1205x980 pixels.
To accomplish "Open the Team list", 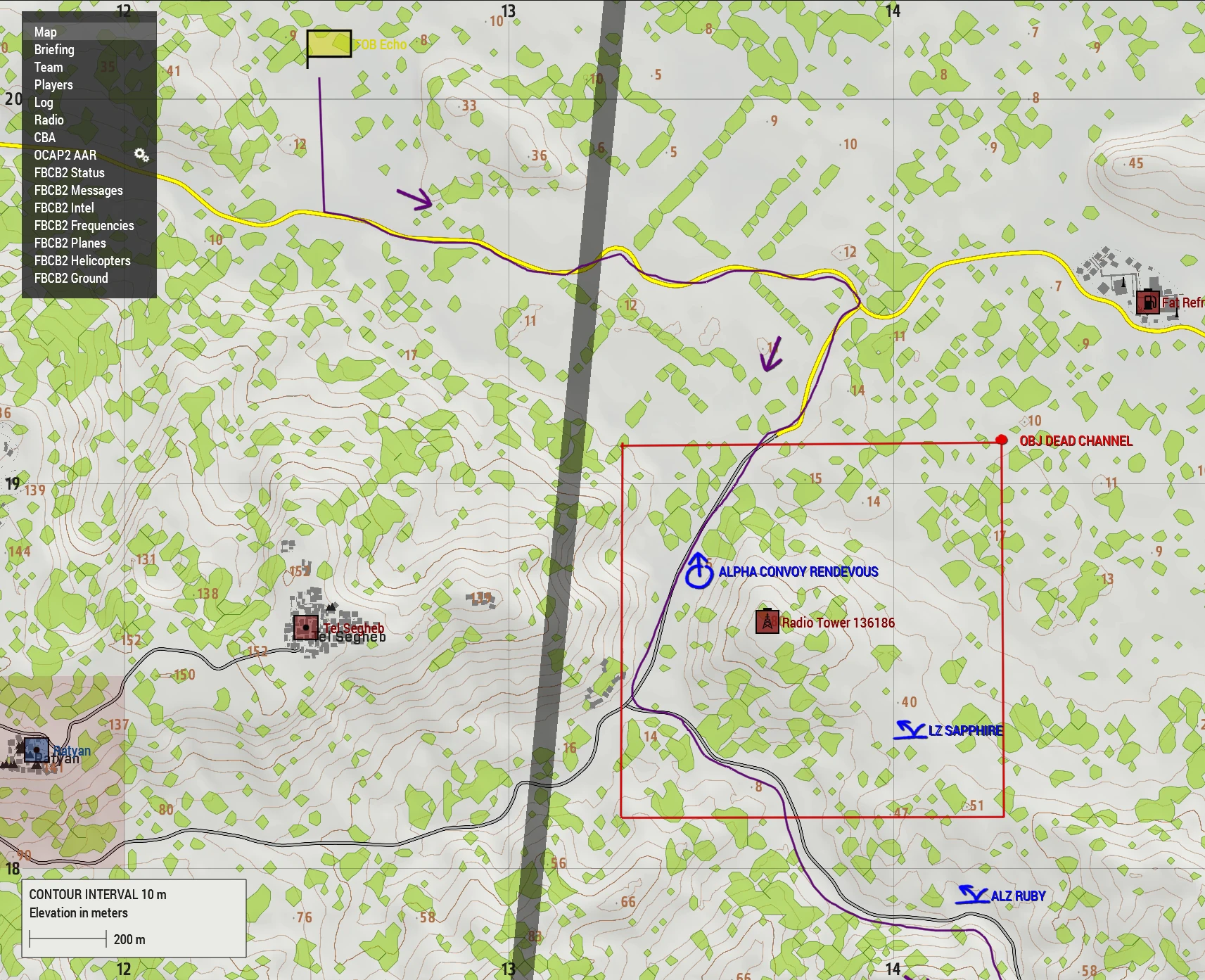I will pos(49,67).
